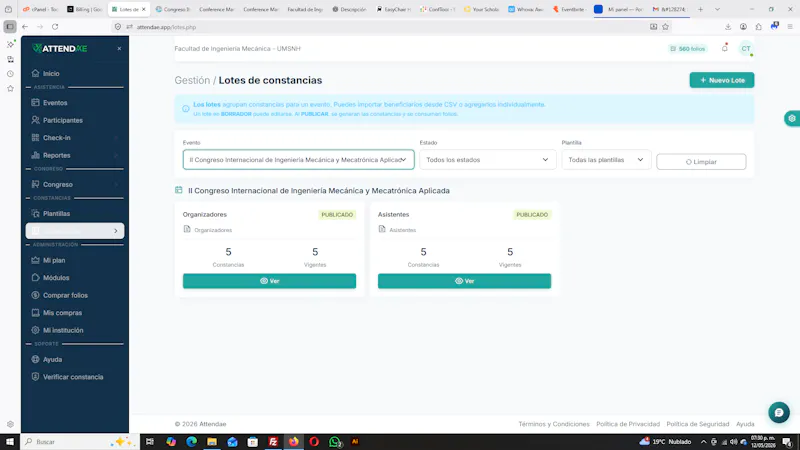Open File Explorer from the taskbar
Image resolution: width=800 pixels, height=450 pixels.
(x=212, y=442)
